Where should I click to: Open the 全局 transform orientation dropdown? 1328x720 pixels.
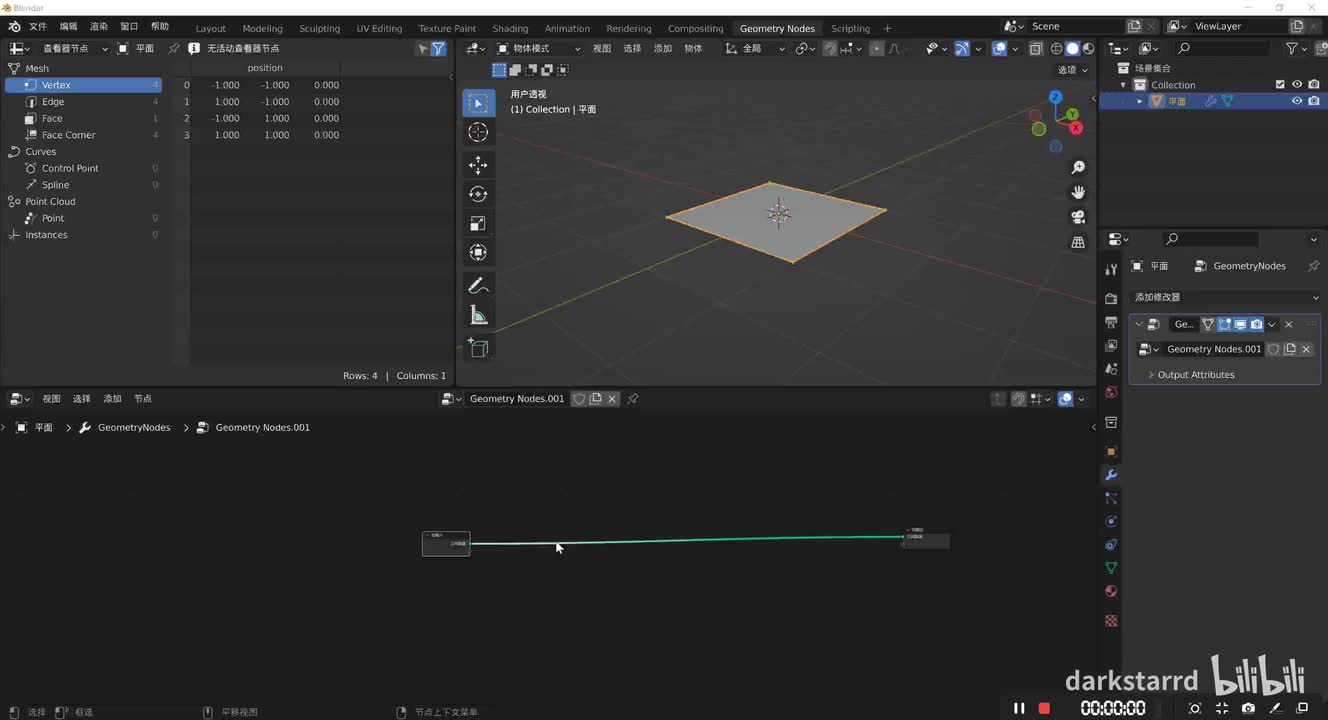[754, 48]
